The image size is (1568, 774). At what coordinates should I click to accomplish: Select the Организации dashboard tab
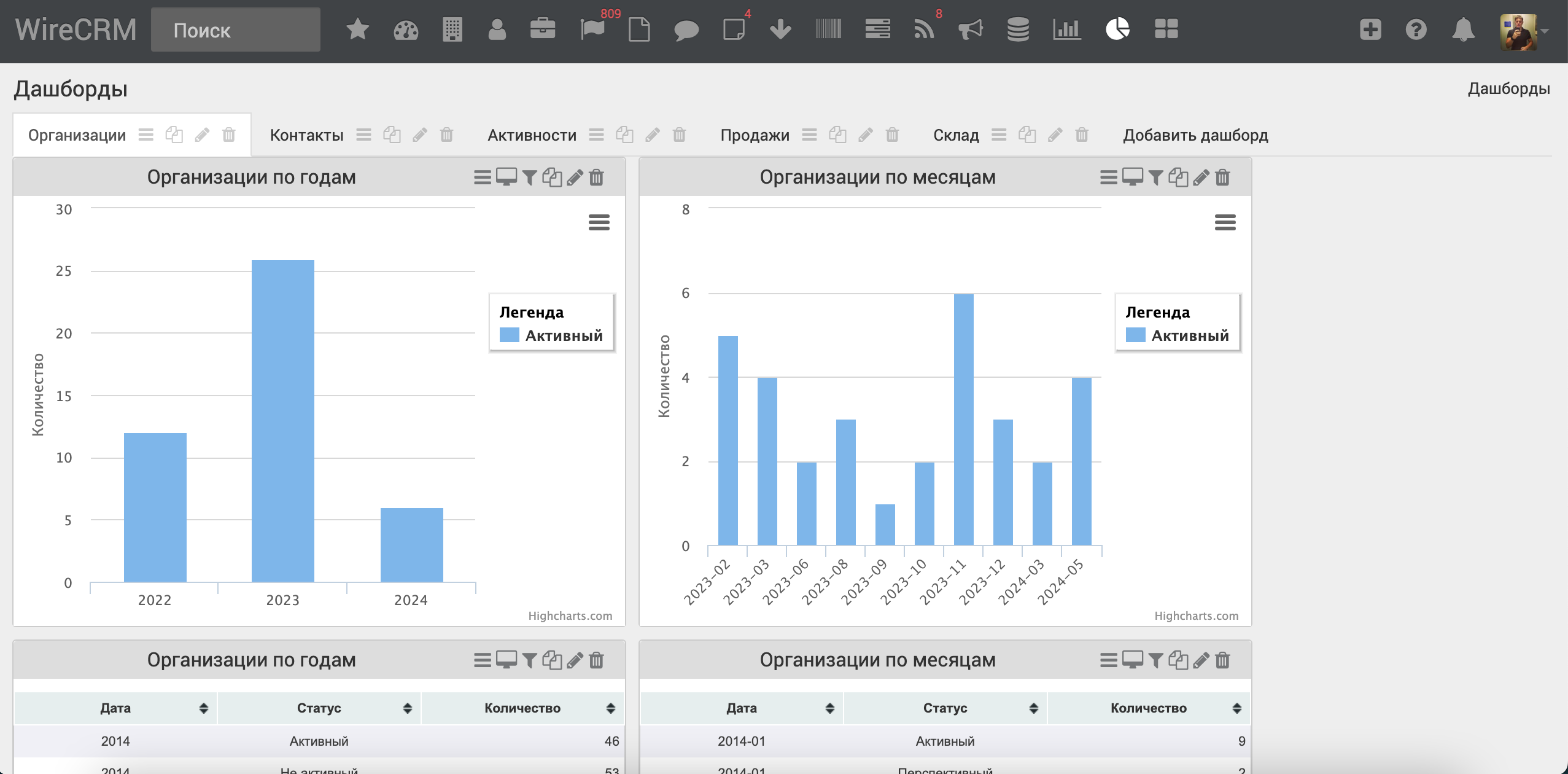[77, 135]
